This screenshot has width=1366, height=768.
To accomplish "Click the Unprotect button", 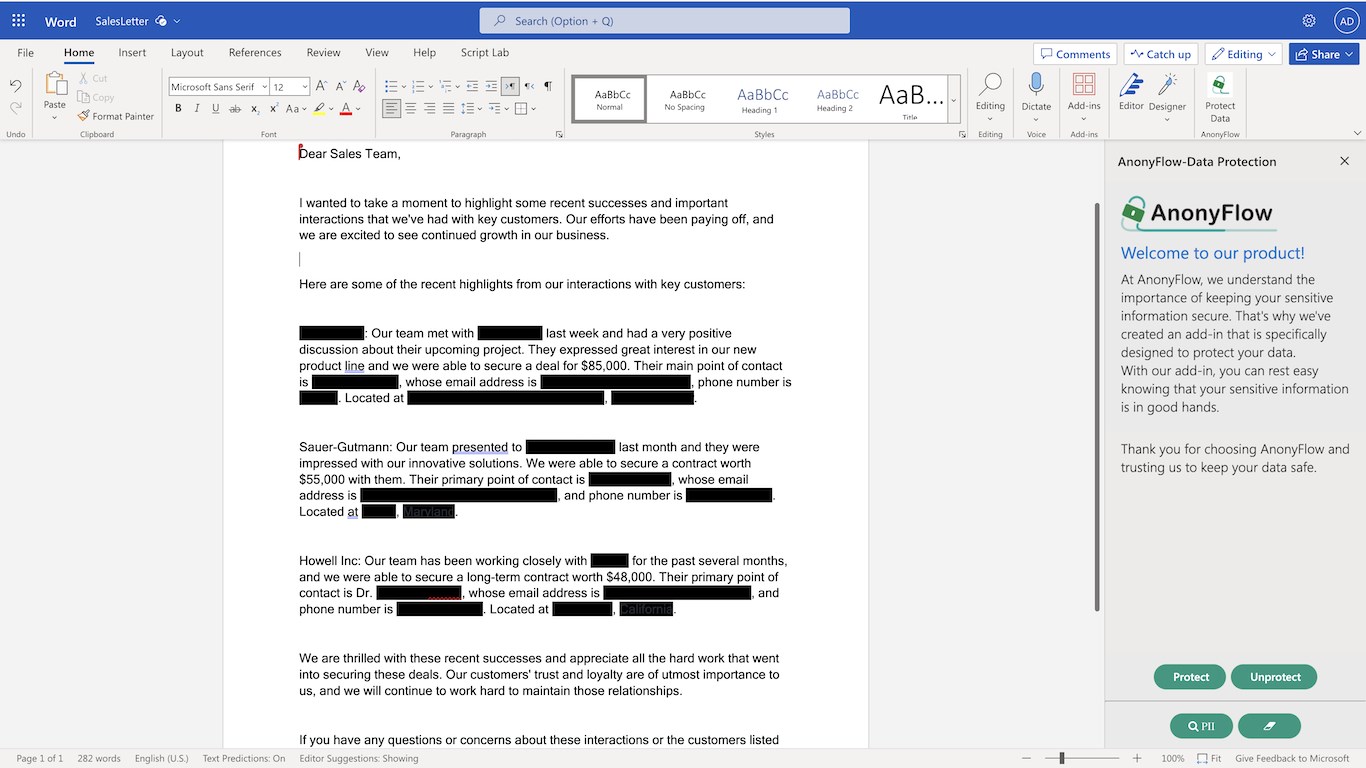I will pos(1274,677).
